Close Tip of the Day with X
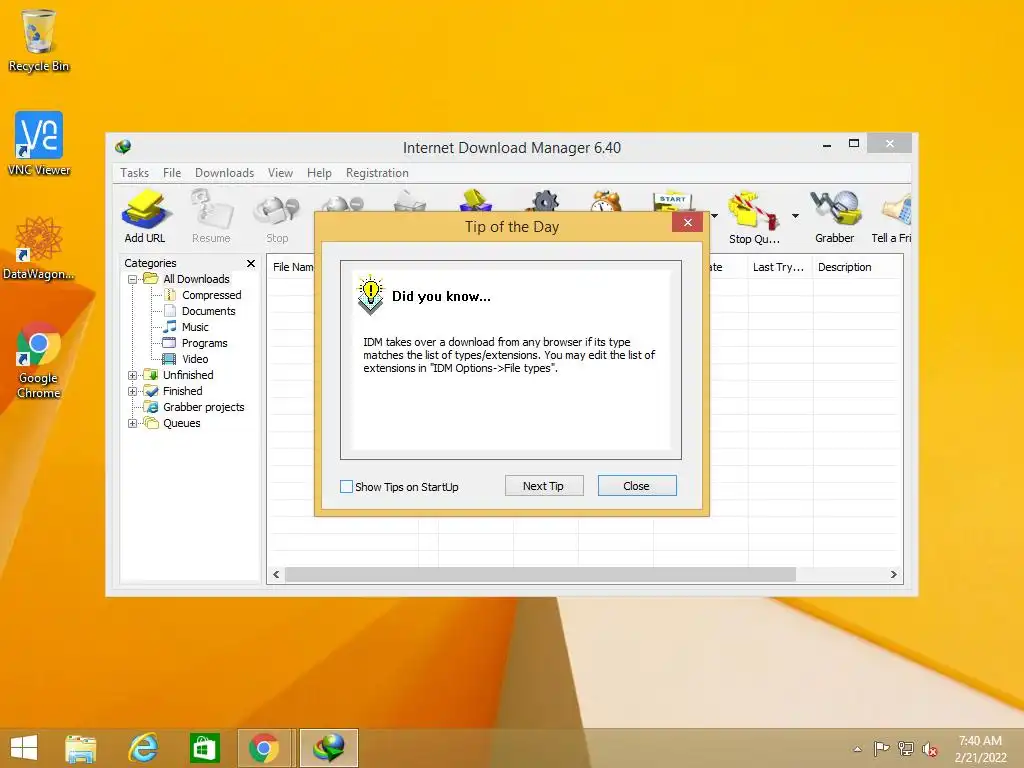 (x=688, y=223)
